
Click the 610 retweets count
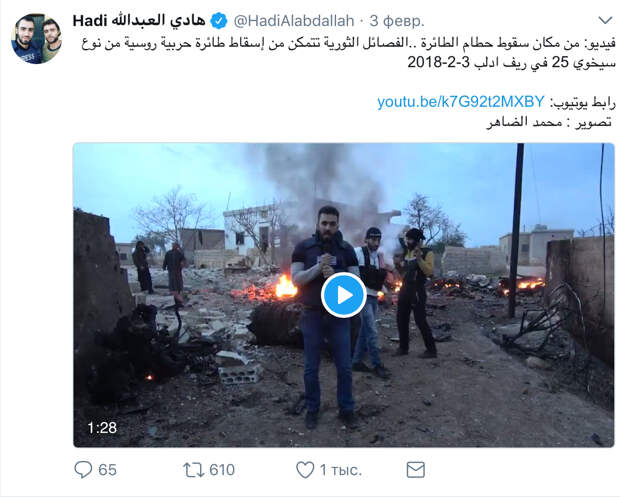[x=222, y=470]
